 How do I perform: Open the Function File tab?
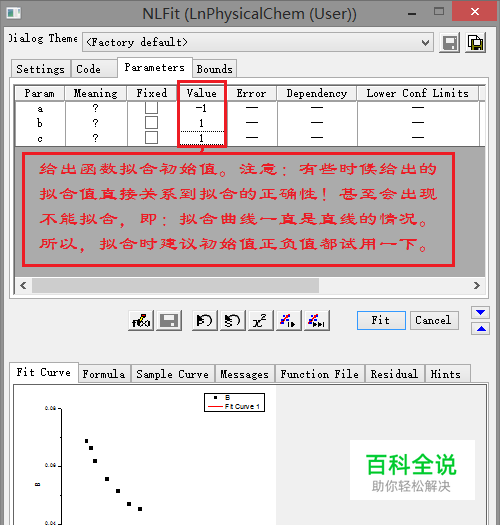pyautogui.click(x=319, y=374)
